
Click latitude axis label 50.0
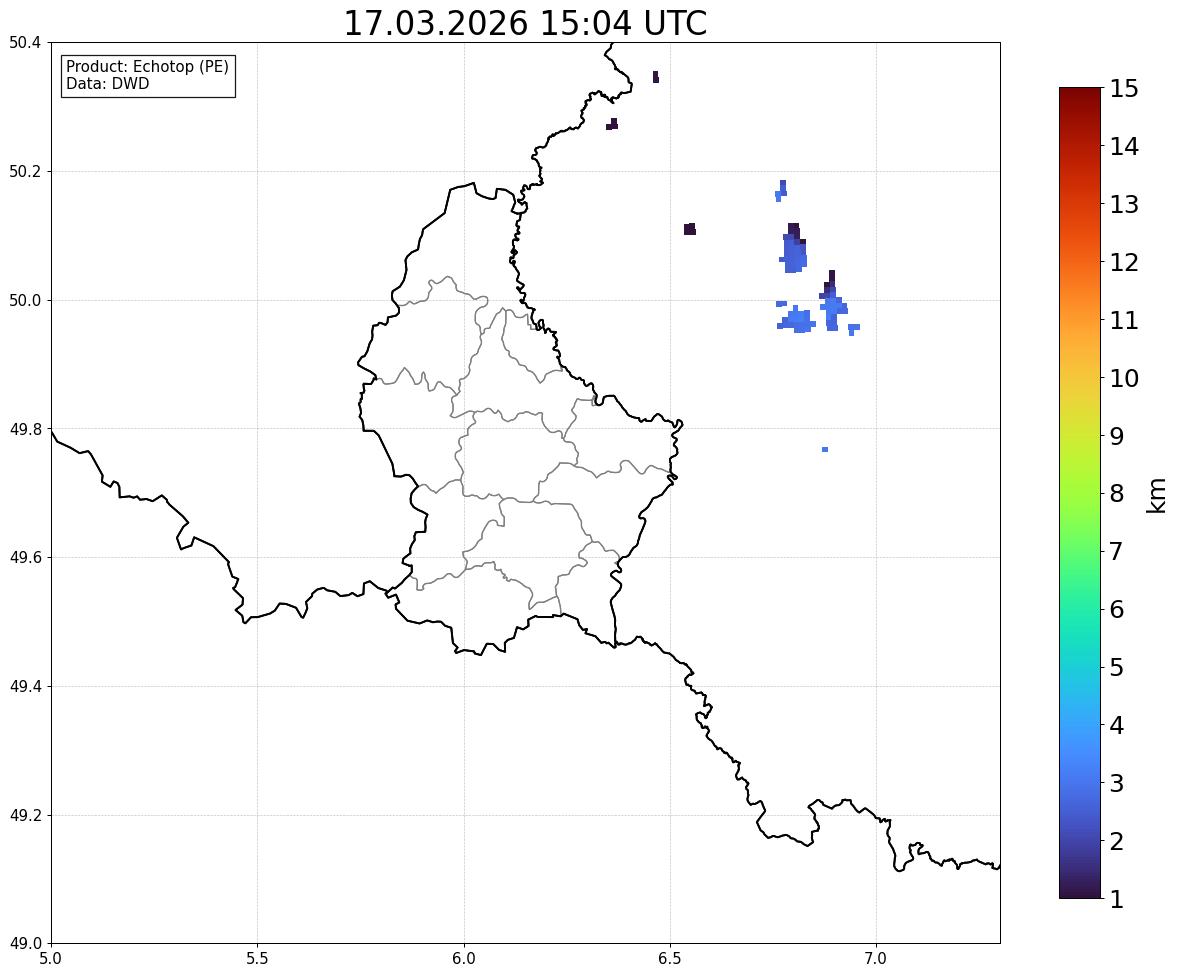click(x=24, y=301)
